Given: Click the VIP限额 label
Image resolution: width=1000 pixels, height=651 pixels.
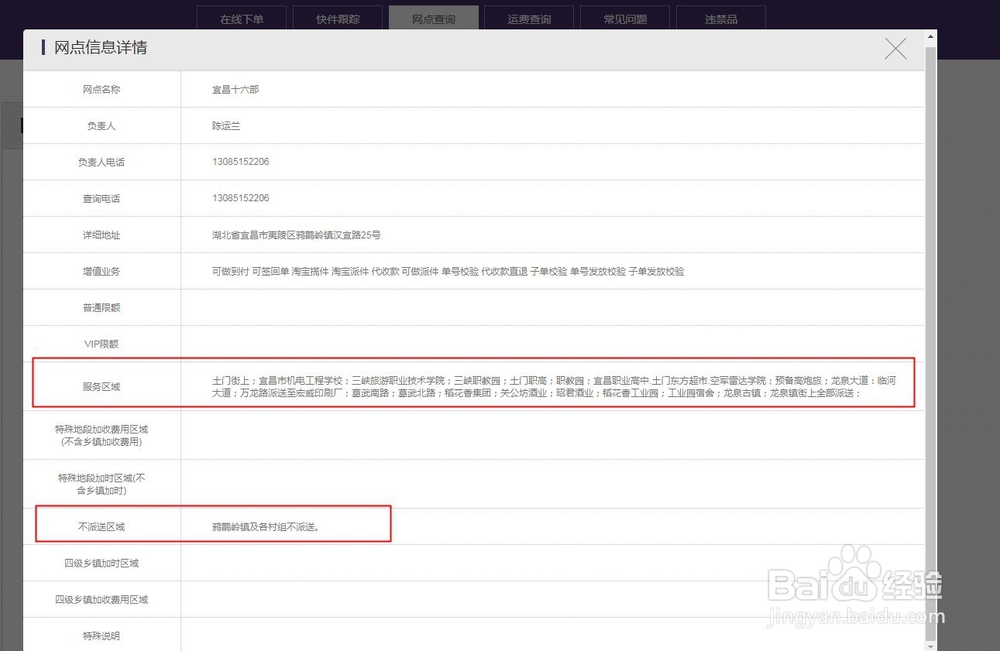Looking at the screenshot, I should (101, 344).
